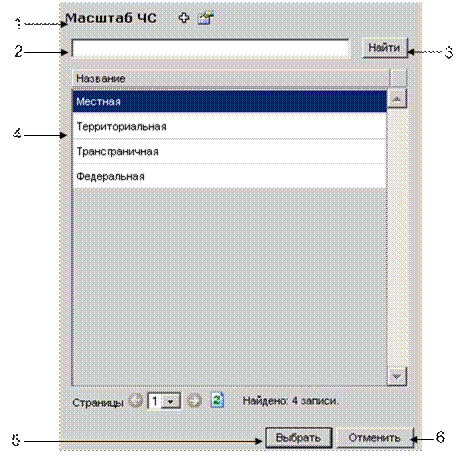Click the Название column header

pyautogui.click(x=230, y=78)
